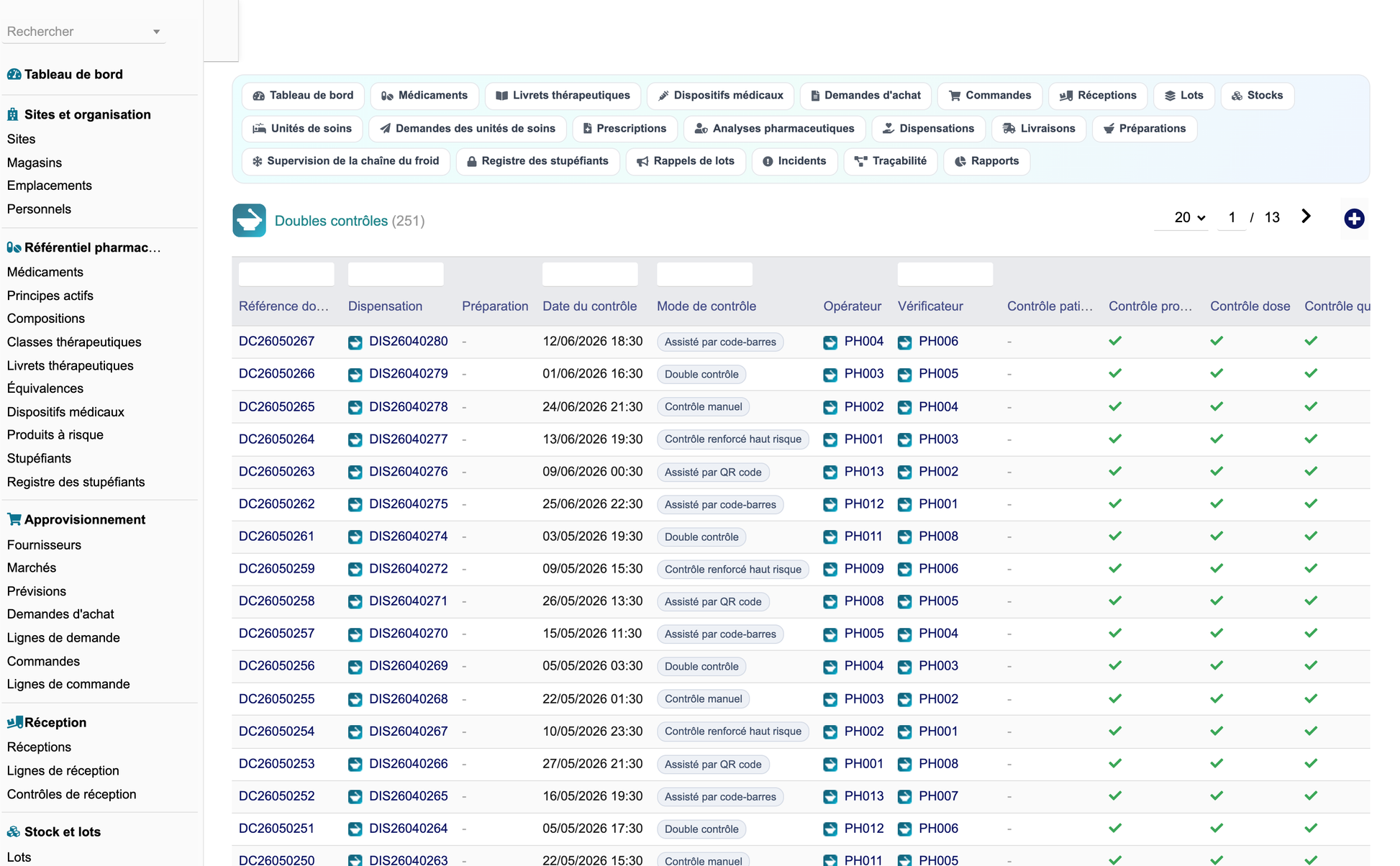Open verifier link PH003 in row DC26050264

(x=938, y=439)
